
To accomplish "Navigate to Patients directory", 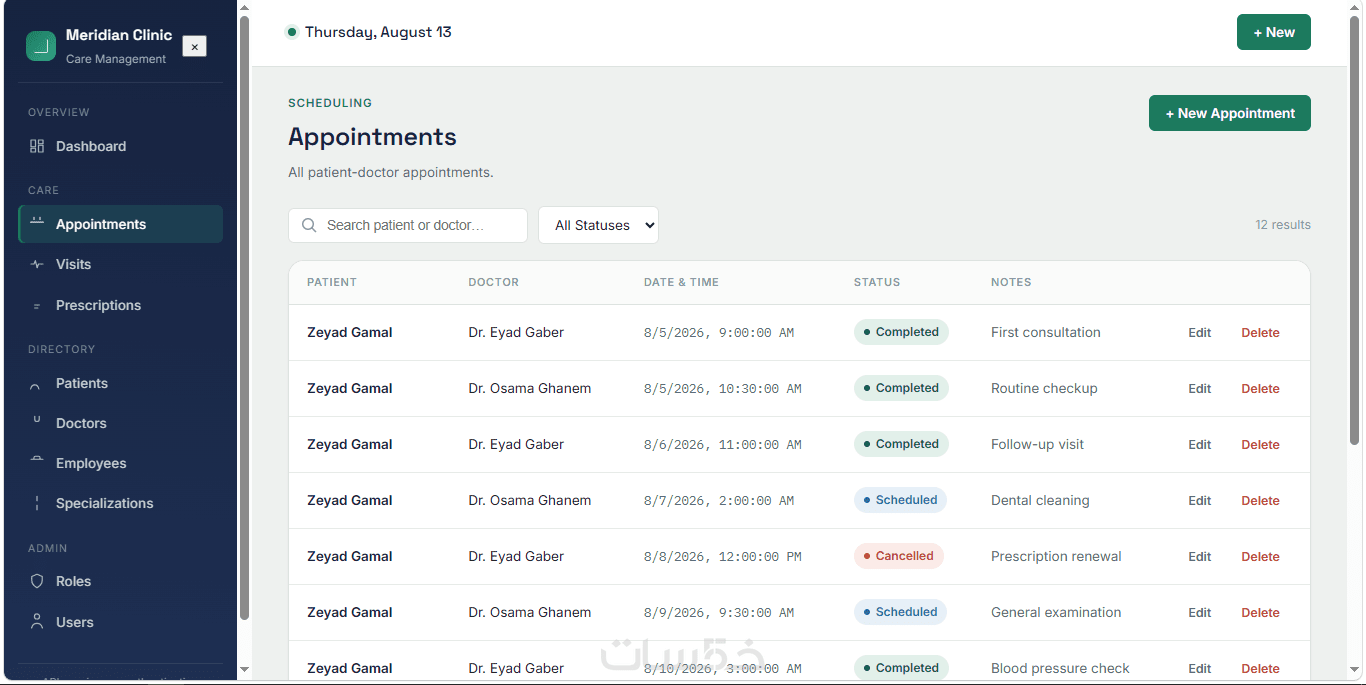I will point(120,383).
